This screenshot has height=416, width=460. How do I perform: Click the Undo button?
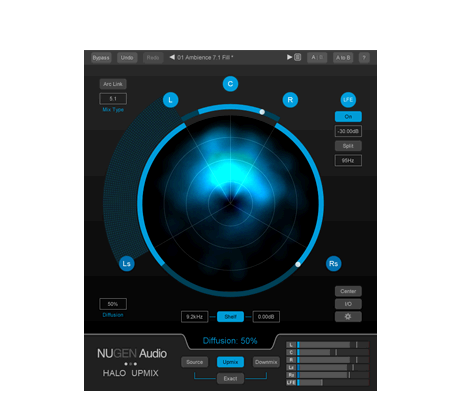pos(127,58)
